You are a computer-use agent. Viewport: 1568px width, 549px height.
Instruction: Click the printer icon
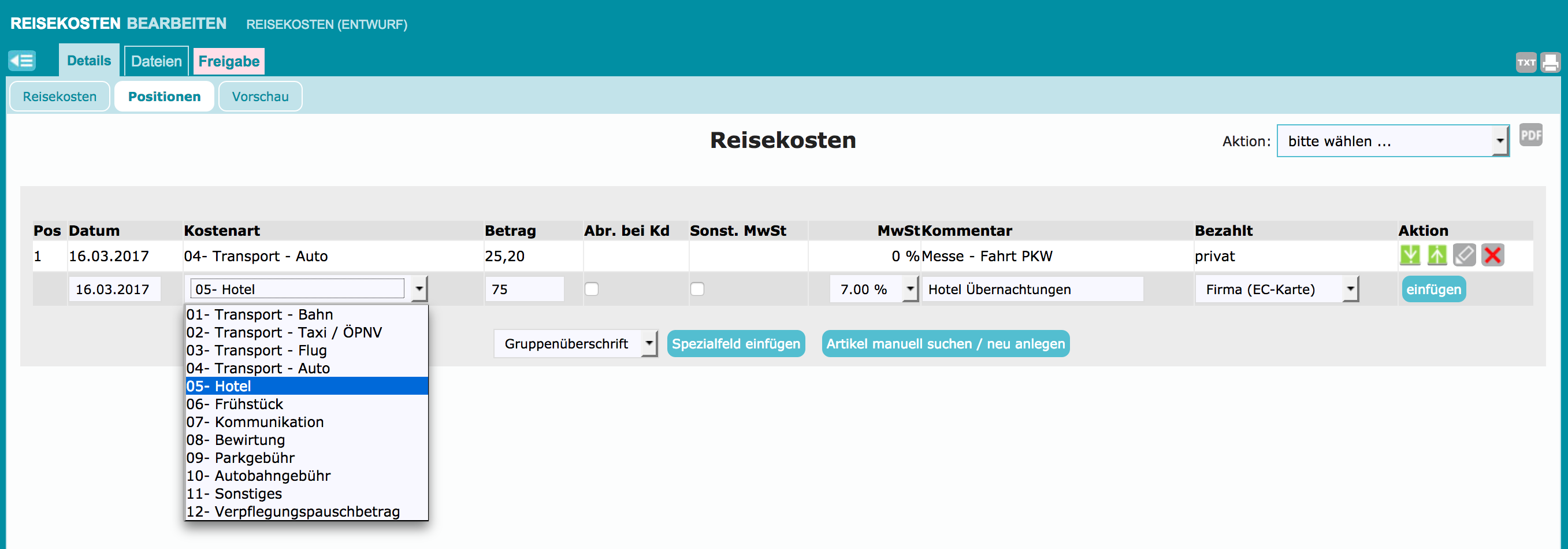tap(1550, 62)
